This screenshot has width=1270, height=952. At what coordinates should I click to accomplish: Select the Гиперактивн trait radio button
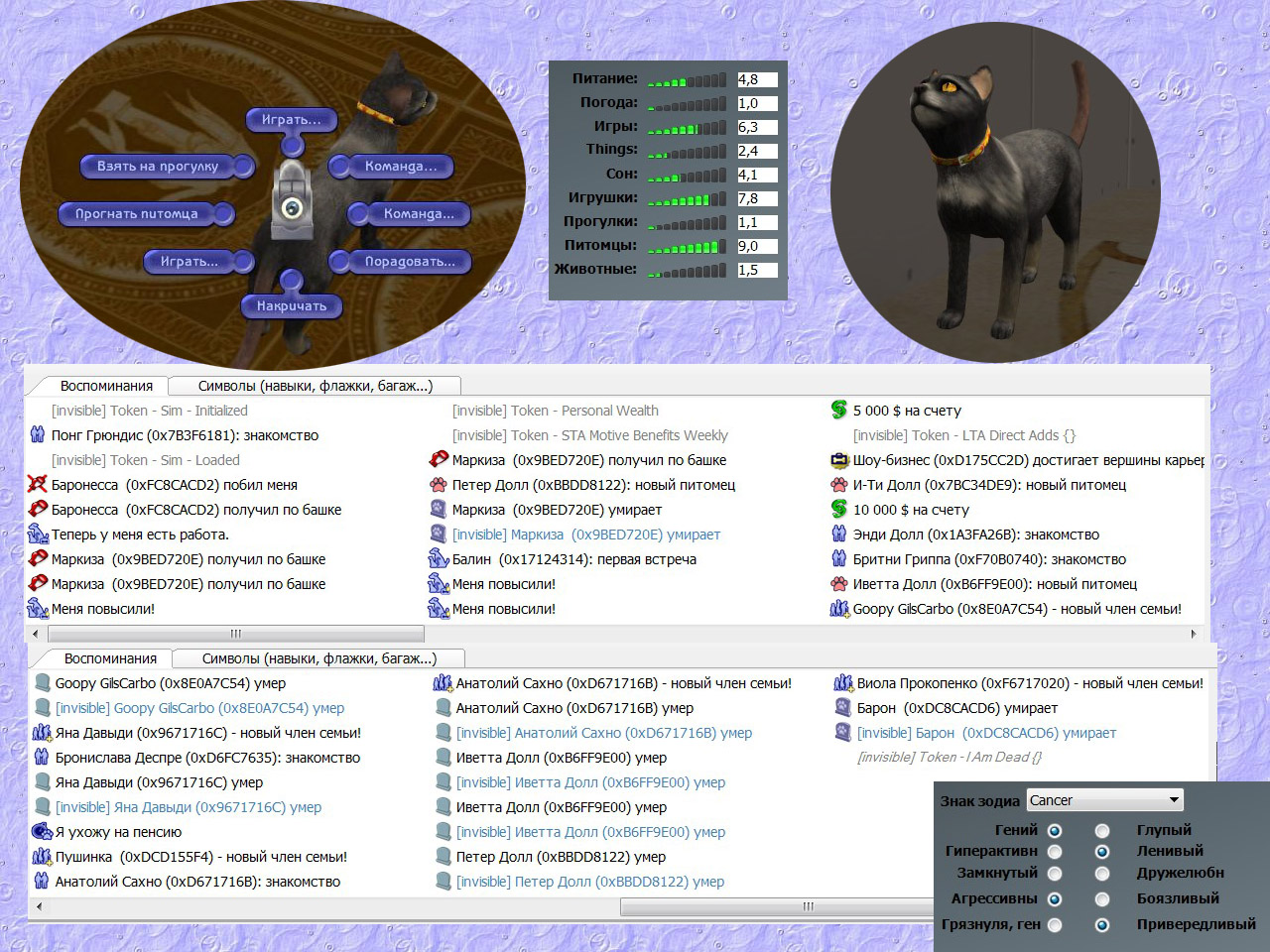coord(1055,852)
